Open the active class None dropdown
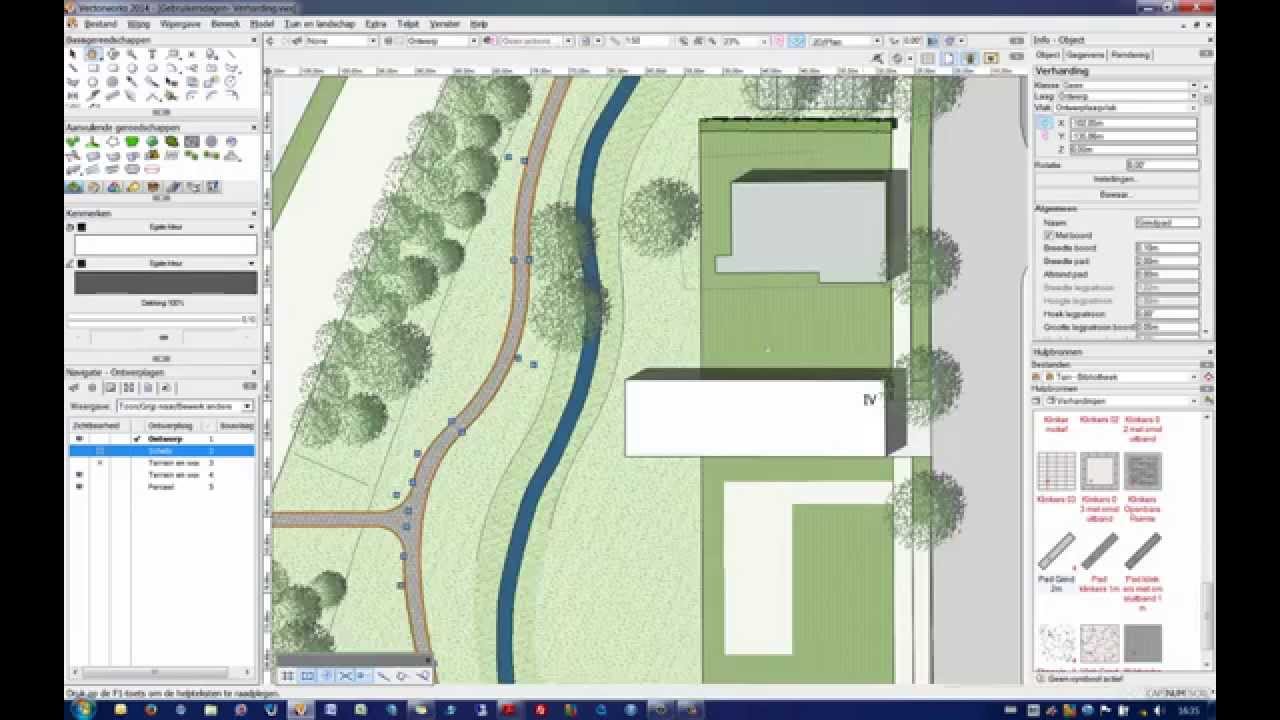1280x720 pixels. [x=341, y=41]
